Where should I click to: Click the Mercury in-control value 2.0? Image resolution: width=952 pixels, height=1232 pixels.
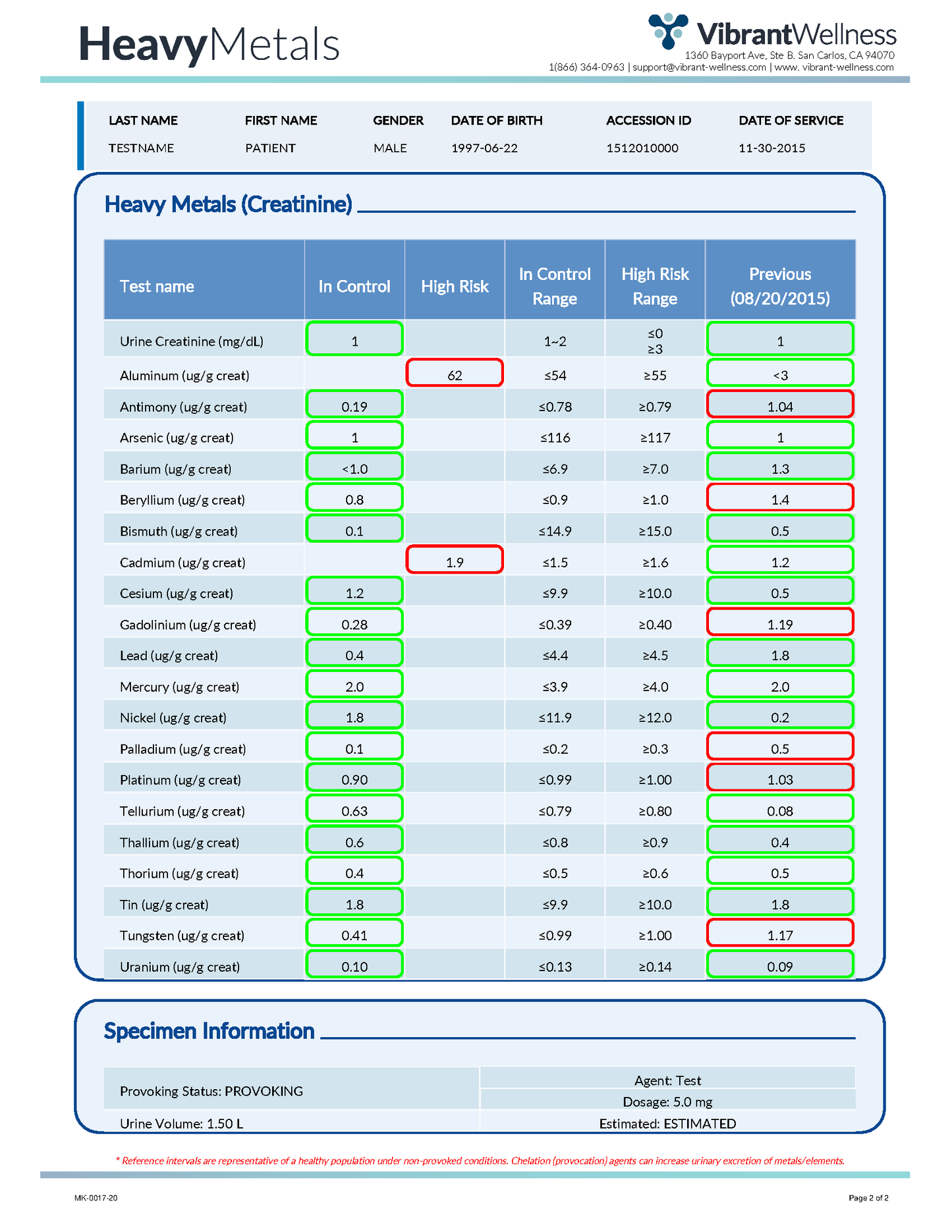pyautogui.click(x=354, y=685)
